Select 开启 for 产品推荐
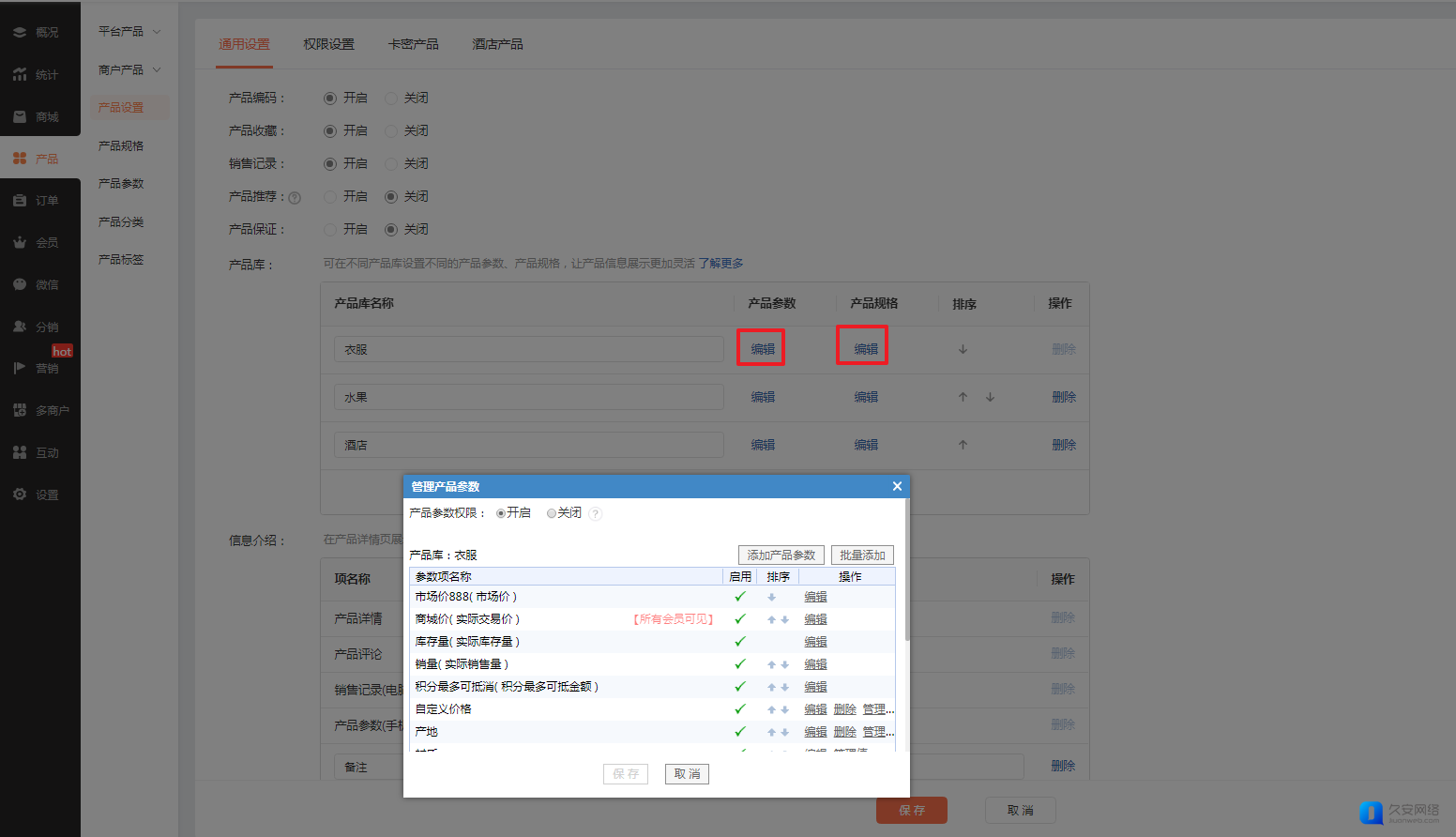The image size is (1456, 837). [330, 197]
